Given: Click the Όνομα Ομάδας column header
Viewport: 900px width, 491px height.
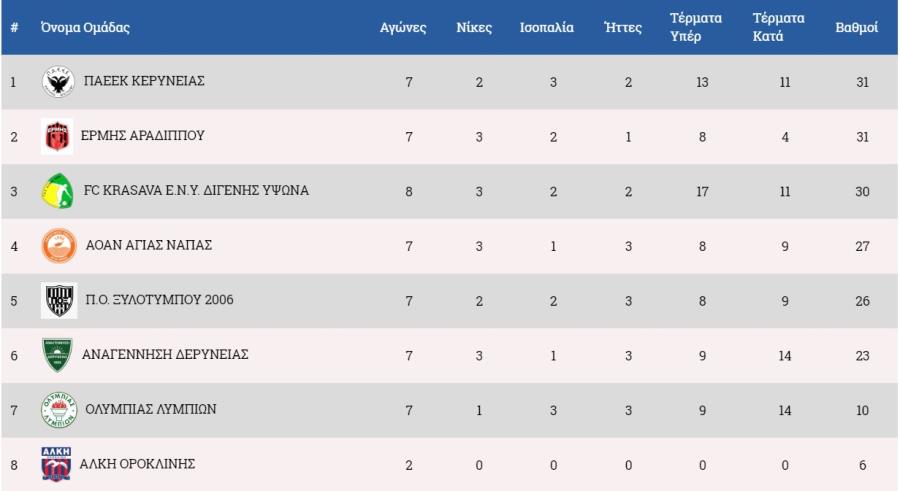Looking at the screenshot, I should pos(85,28).
